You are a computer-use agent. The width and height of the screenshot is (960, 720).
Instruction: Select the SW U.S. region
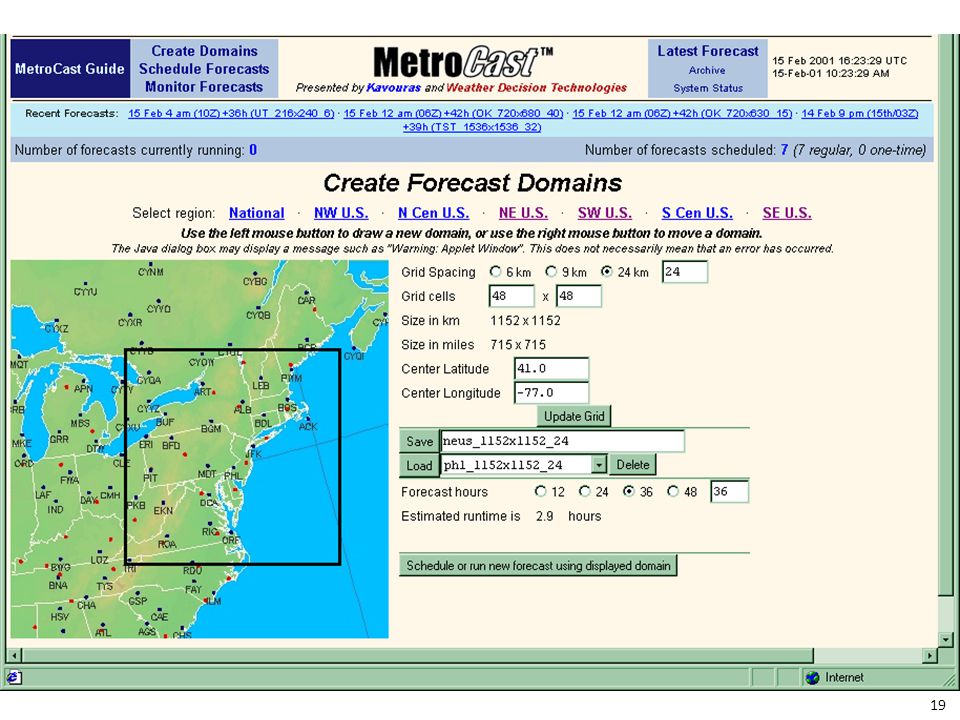tap(605, 213)
